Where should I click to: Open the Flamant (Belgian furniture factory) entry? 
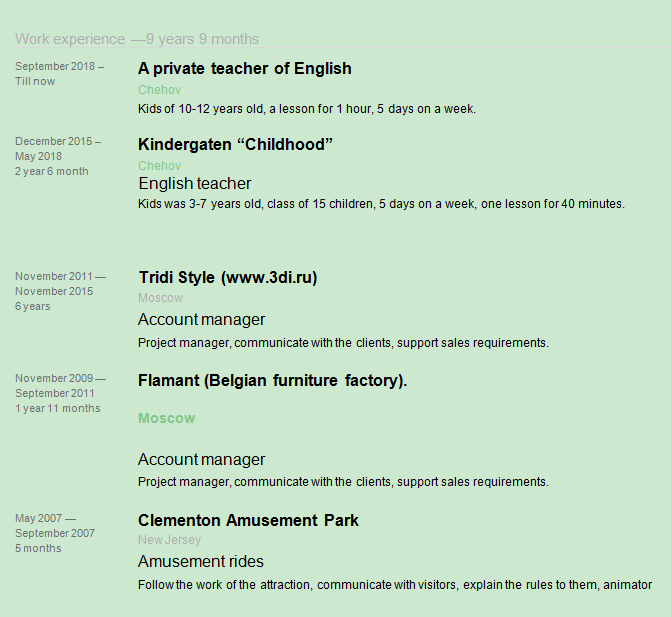click(272, 381)
